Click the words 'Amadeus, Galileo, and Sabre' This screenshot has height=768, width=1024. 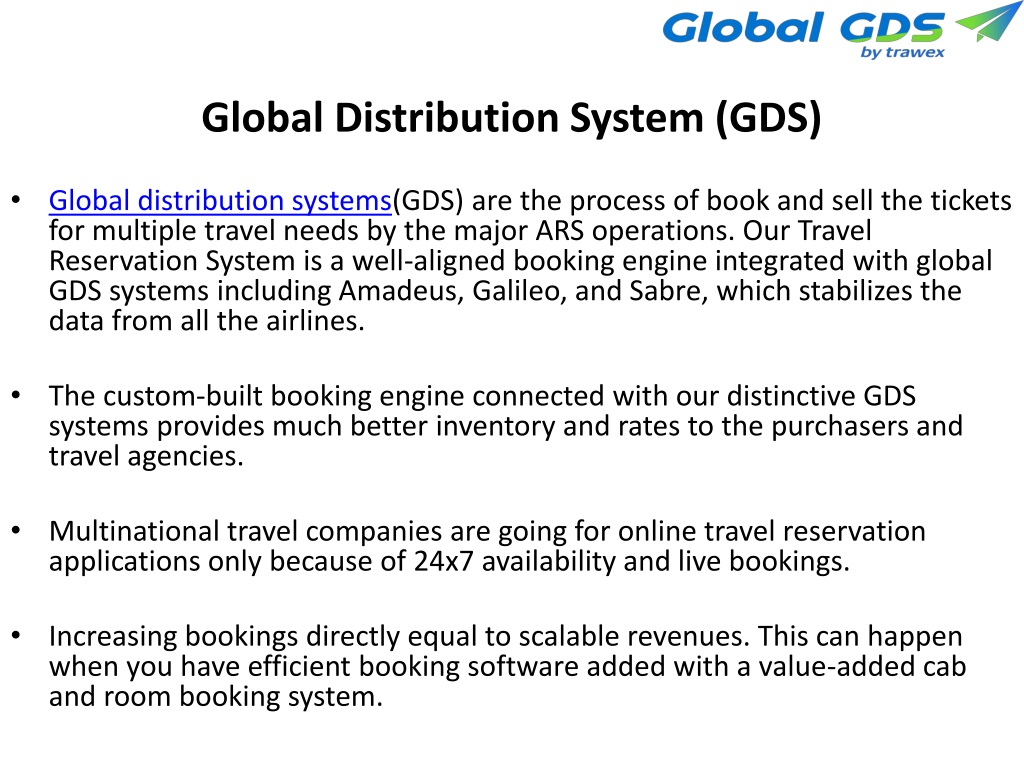pyautogui.click(x=523, y=291)
